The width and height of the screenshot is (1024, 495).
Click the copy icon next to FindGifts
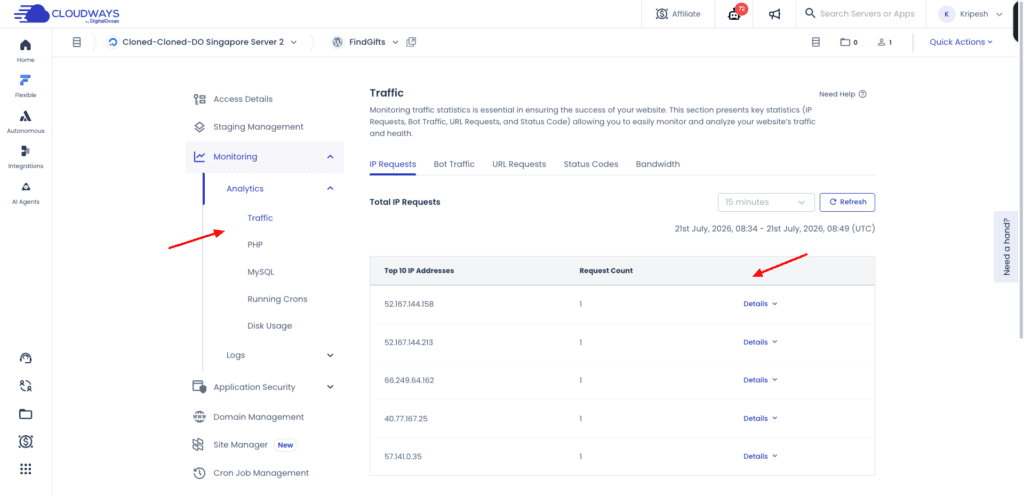411,42
